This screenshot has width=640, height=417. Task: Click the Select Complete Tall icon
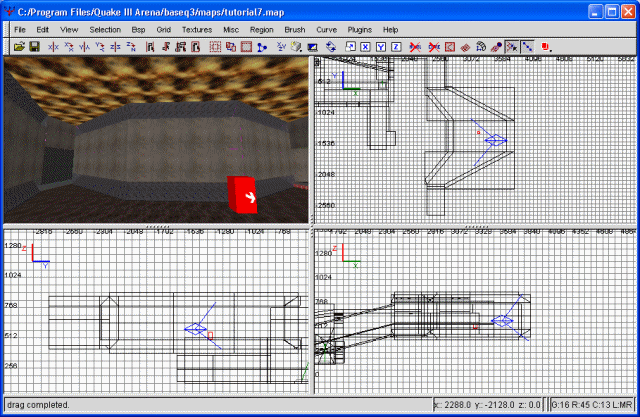point(150,47)
